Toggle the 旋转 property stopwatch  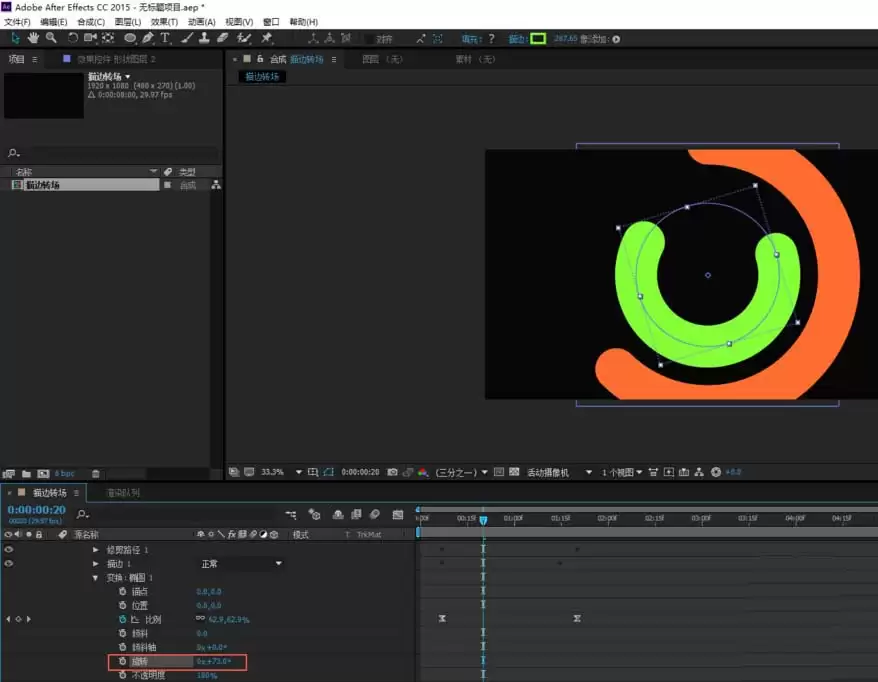pyautogui.click(x=123, y=661)
